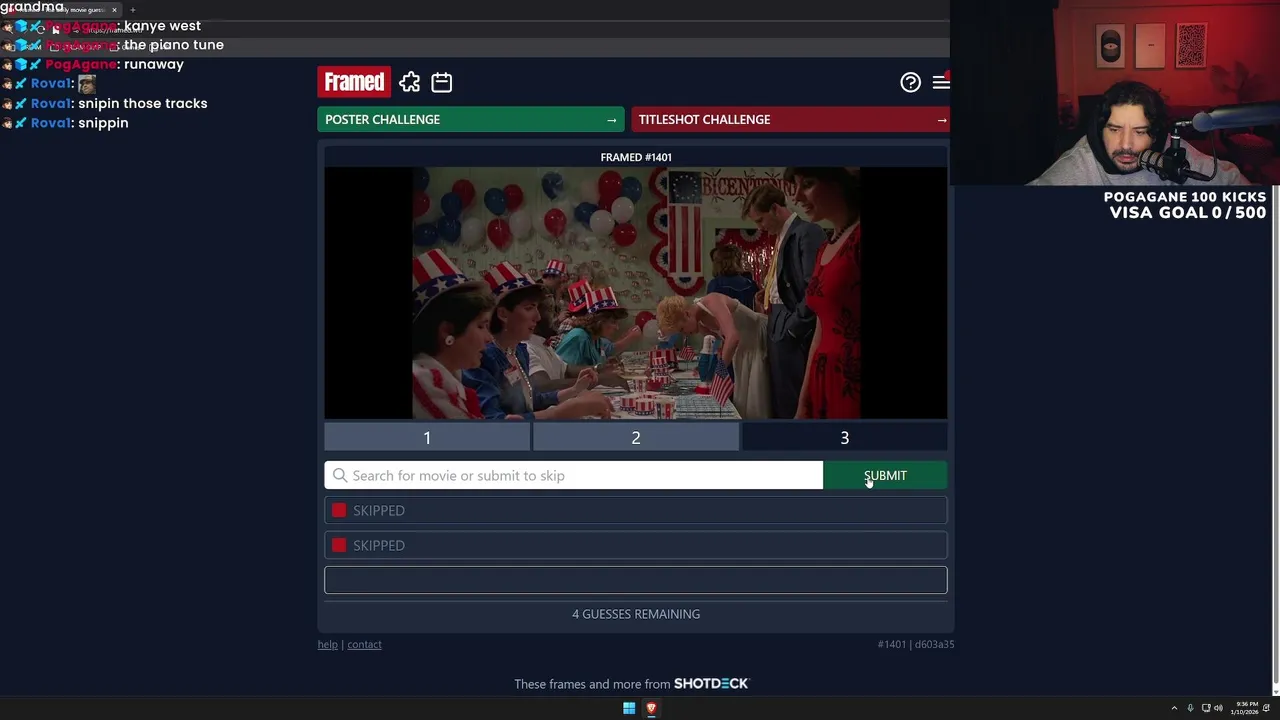Click the first Skipped guess row

point(636,510)
